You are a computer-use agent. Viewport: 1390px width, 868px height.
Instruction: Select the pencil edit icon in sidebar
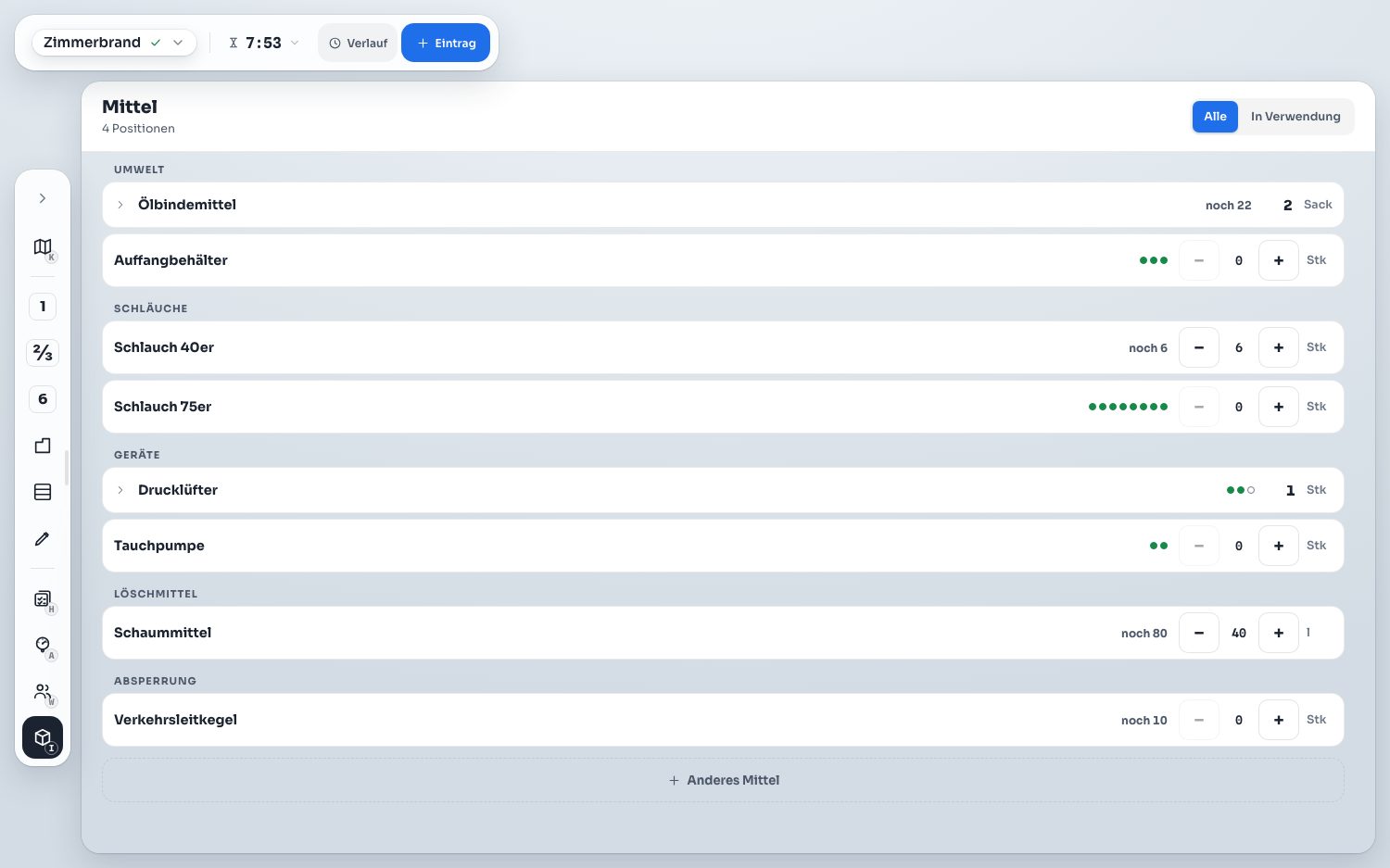tap(43, 538)
